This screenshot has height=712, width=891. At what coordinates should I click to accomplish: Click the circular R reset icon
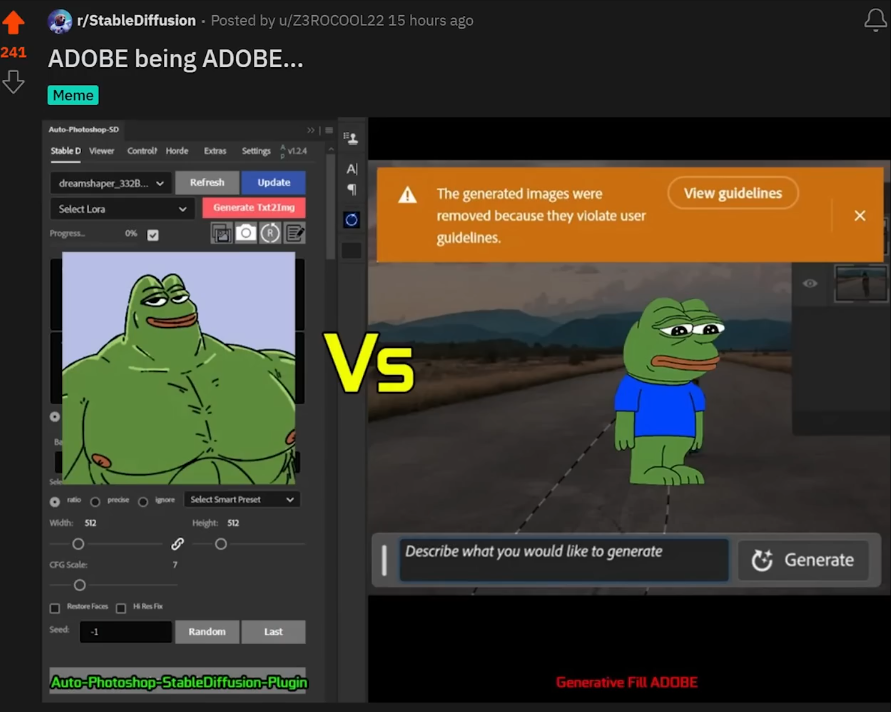click(270, 233)
